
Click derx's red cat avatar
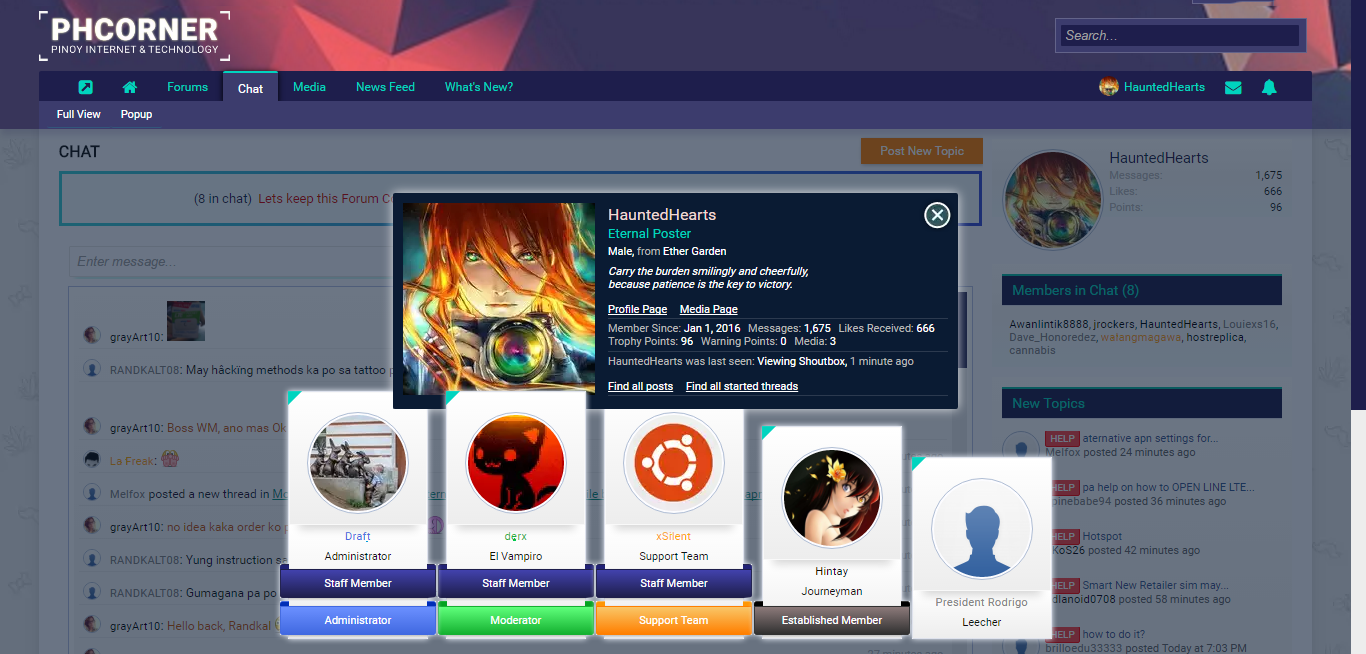pos(516,462)
